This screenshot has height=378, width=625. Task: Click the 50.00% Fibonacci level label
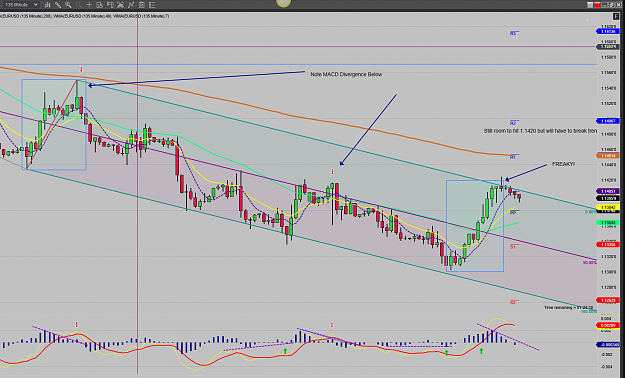tap(590, 263)
